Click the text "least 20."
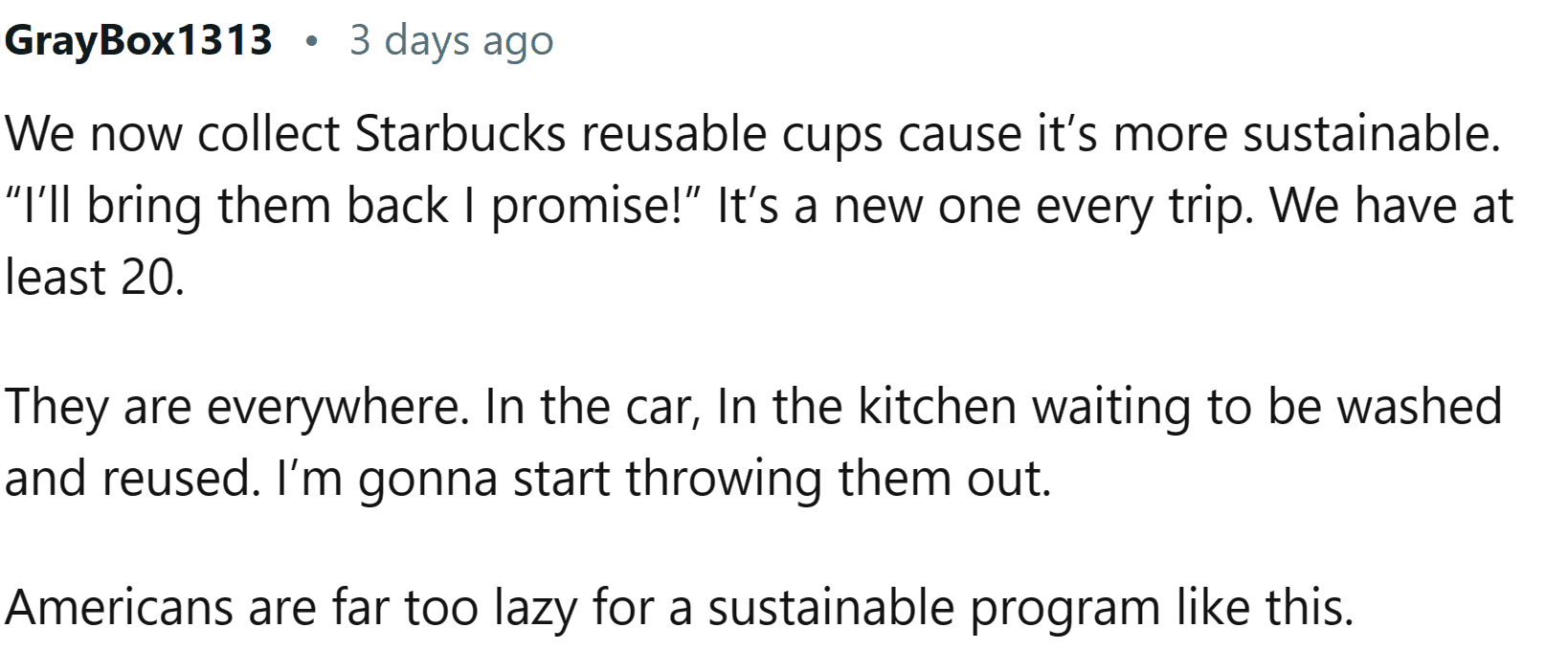 pyautogui.click(x=94, y=277)
